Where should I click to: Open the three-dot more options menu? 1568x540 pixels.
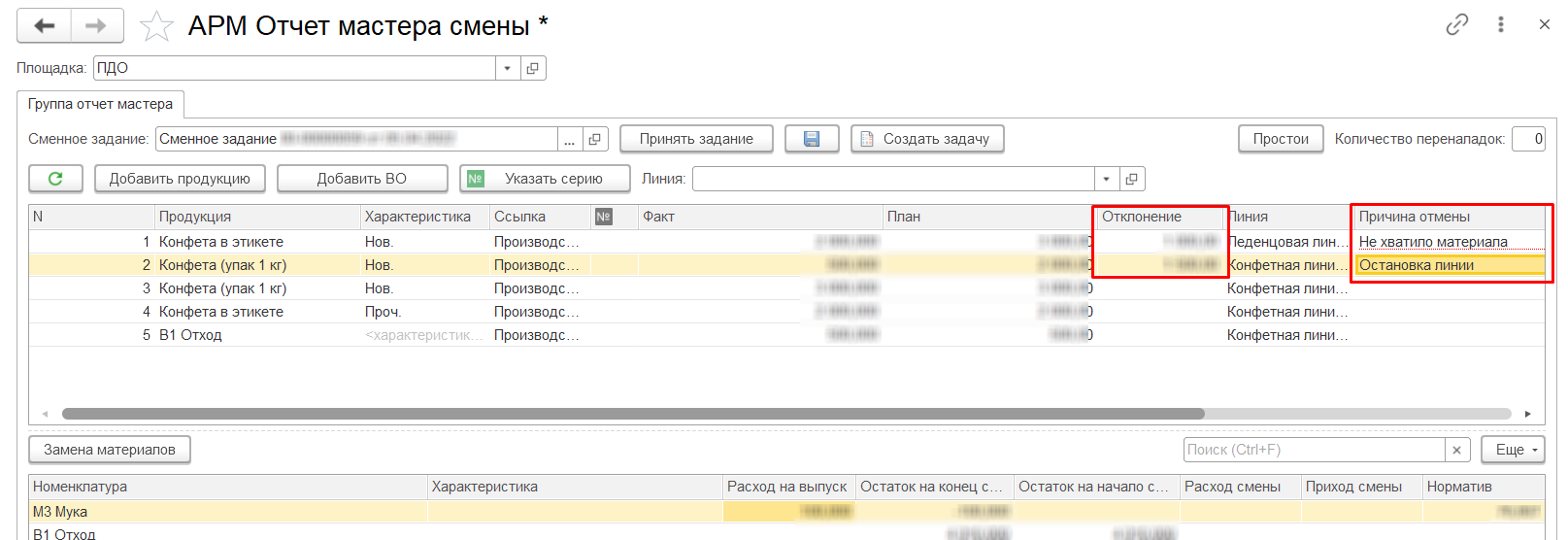point(1500,25)
